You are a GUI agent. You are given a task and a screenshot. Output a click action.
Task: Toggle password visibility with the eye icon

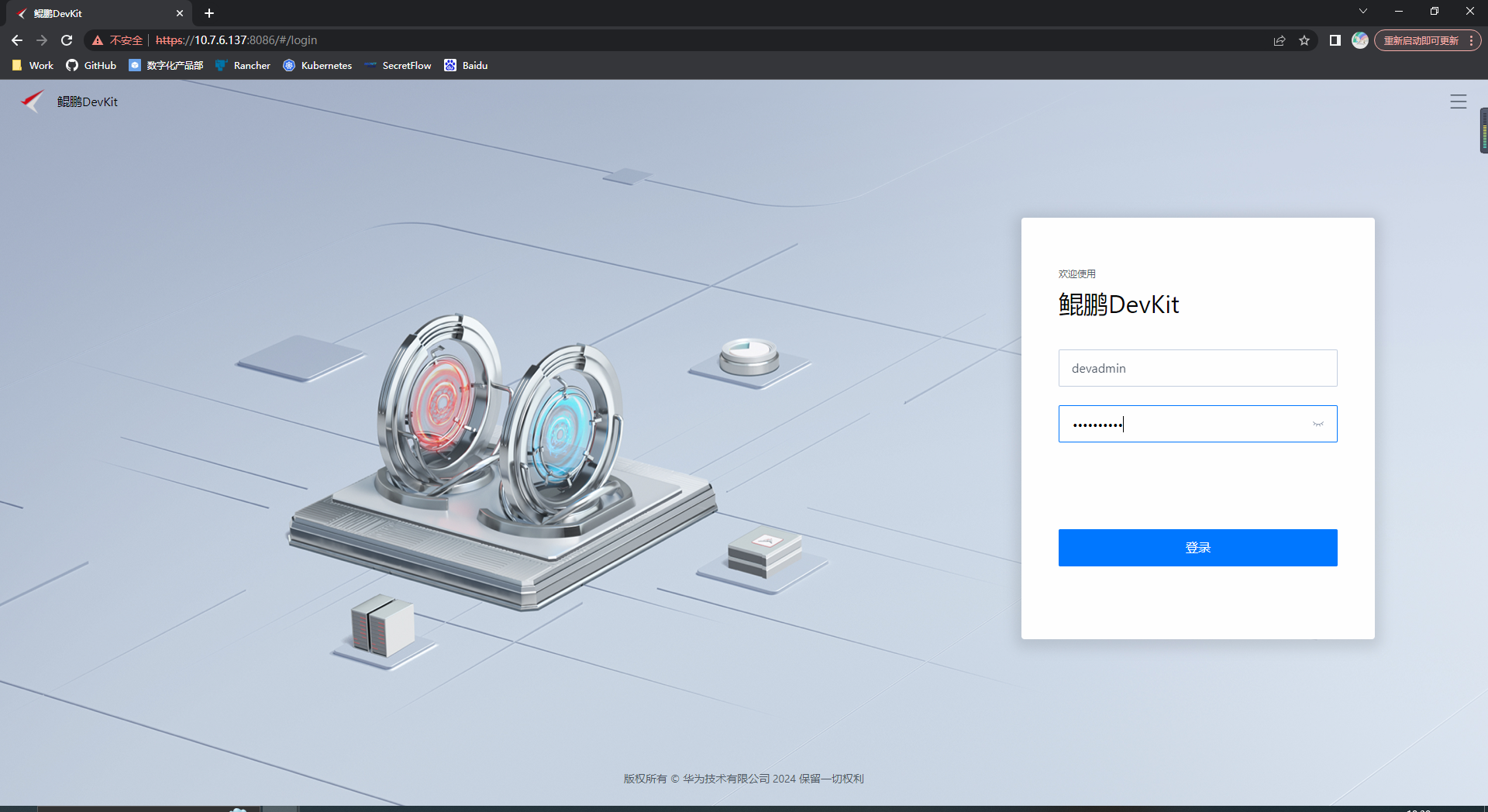pos(1317,424)
